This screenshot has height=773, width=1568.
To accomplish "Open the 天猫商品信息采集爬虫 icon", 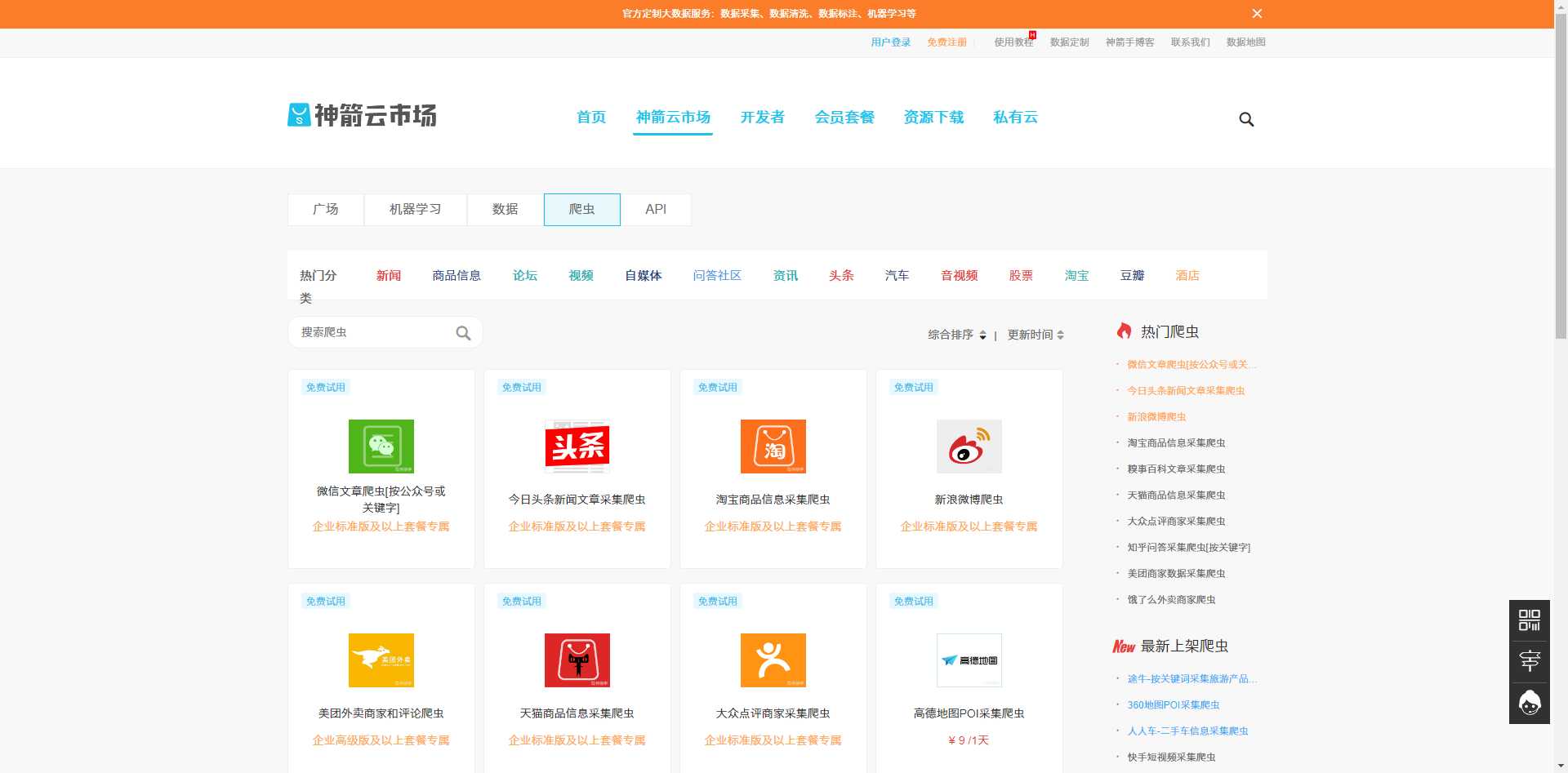I will click(x=577, y=660).
